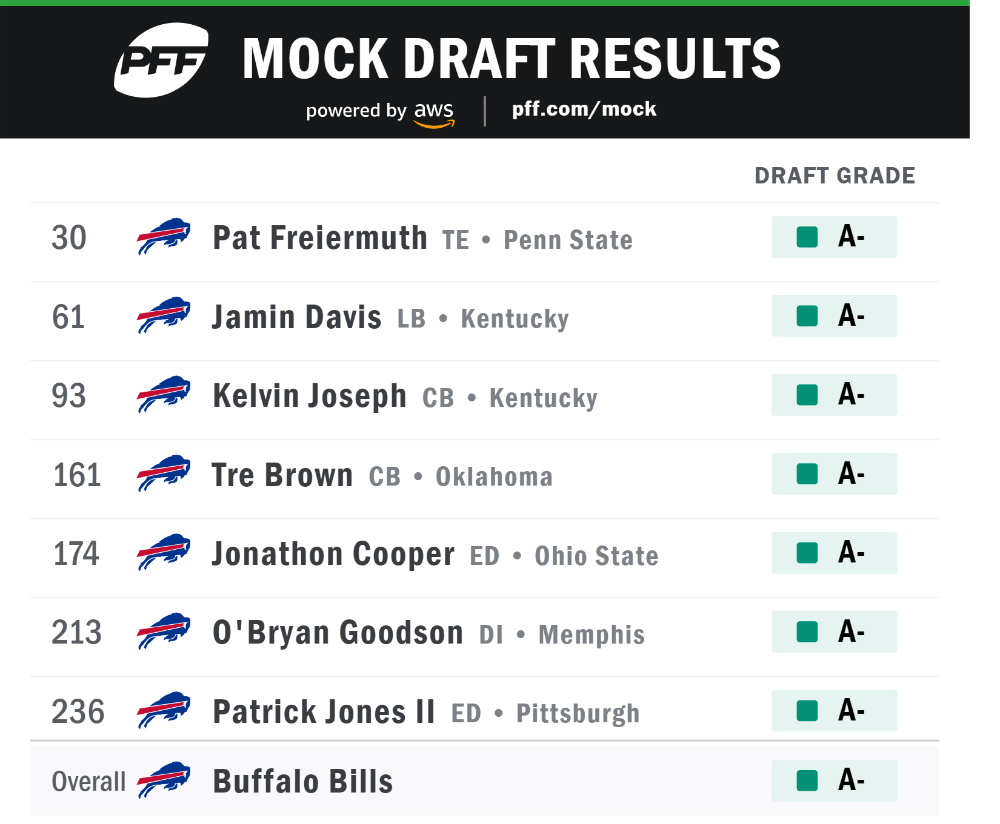Select the Jamin Davis player name
1000x824 pixels.
[x=297, y=317]
